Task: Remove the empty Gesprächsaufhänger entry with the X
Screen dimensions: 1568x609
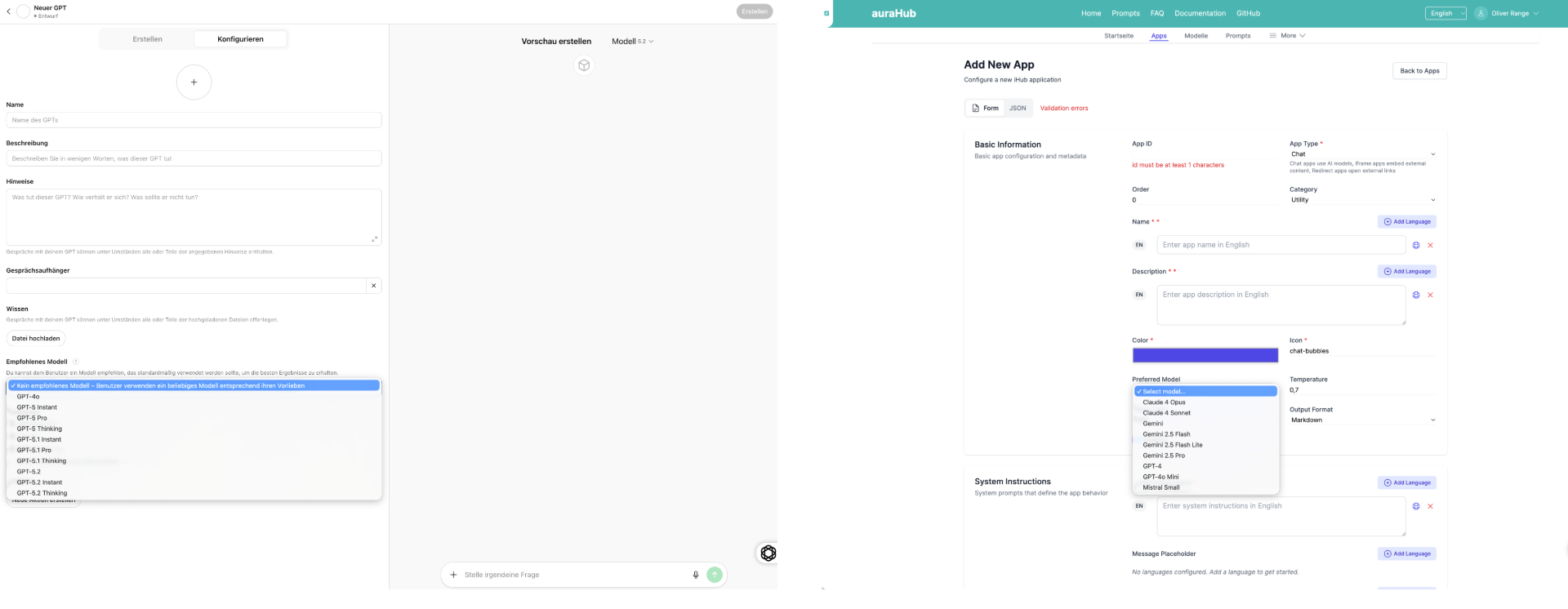Action: coord(374,286)
